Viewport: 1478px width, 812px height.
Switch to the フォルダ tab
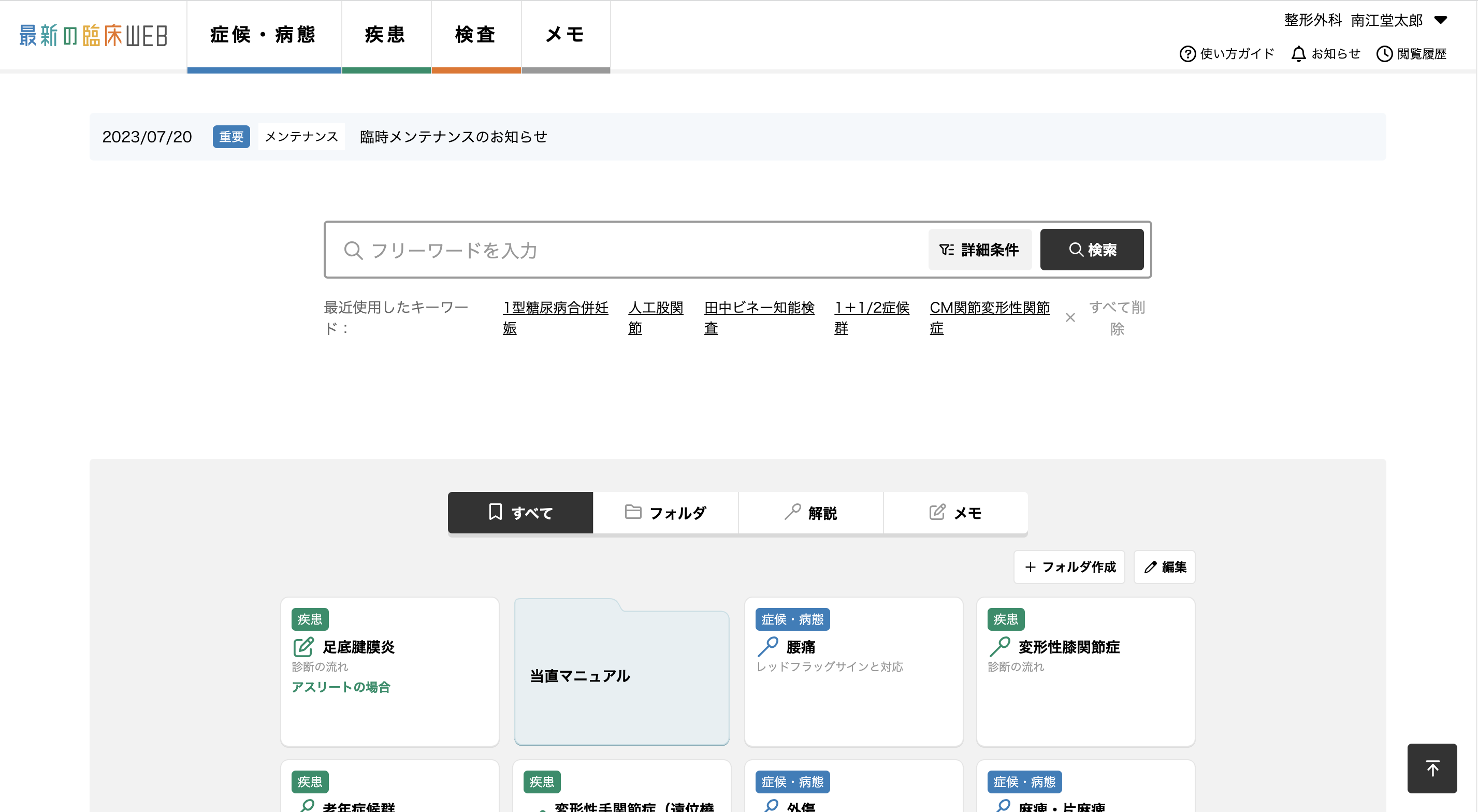[x=665, y=513]
